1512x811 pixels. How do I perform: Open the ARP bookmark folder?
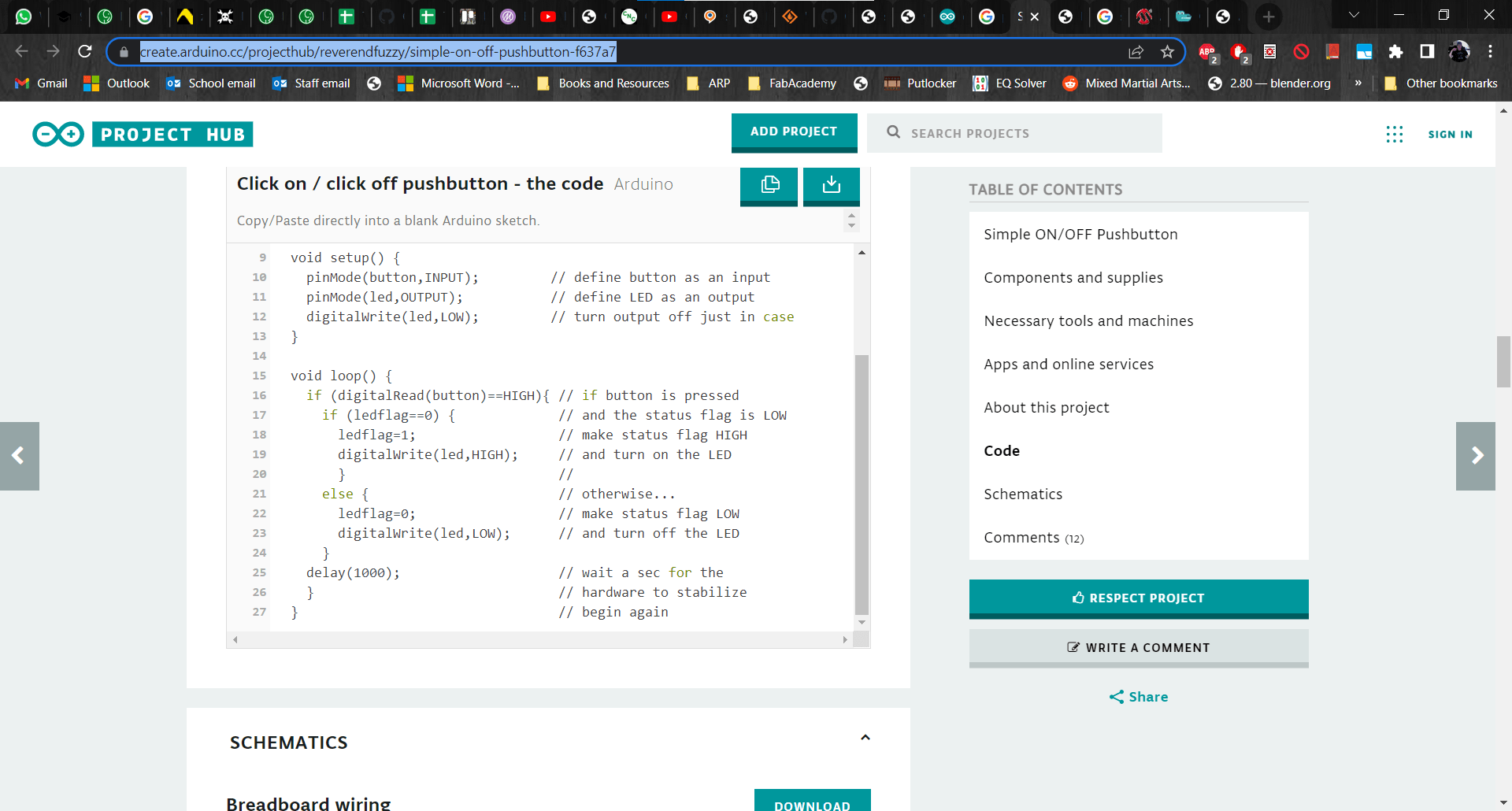coord(708,83)
